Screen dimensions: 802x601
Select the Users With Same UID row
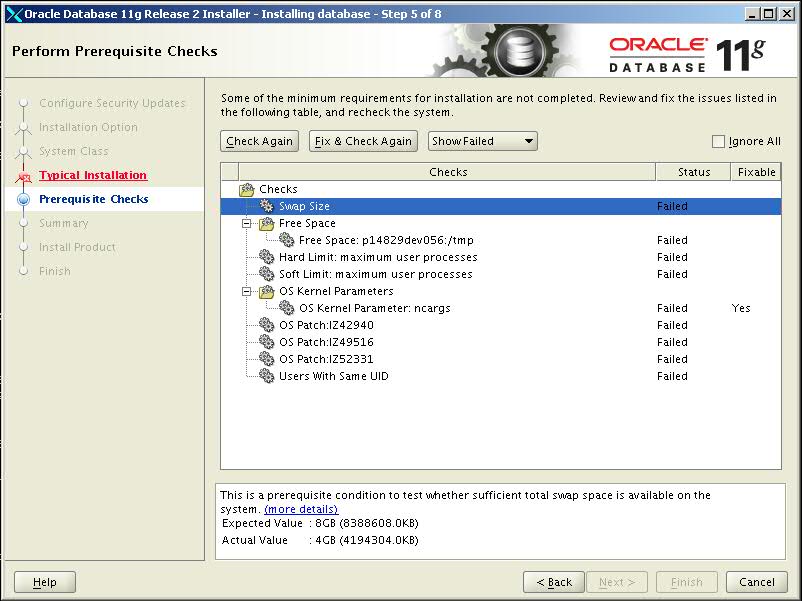501,376
